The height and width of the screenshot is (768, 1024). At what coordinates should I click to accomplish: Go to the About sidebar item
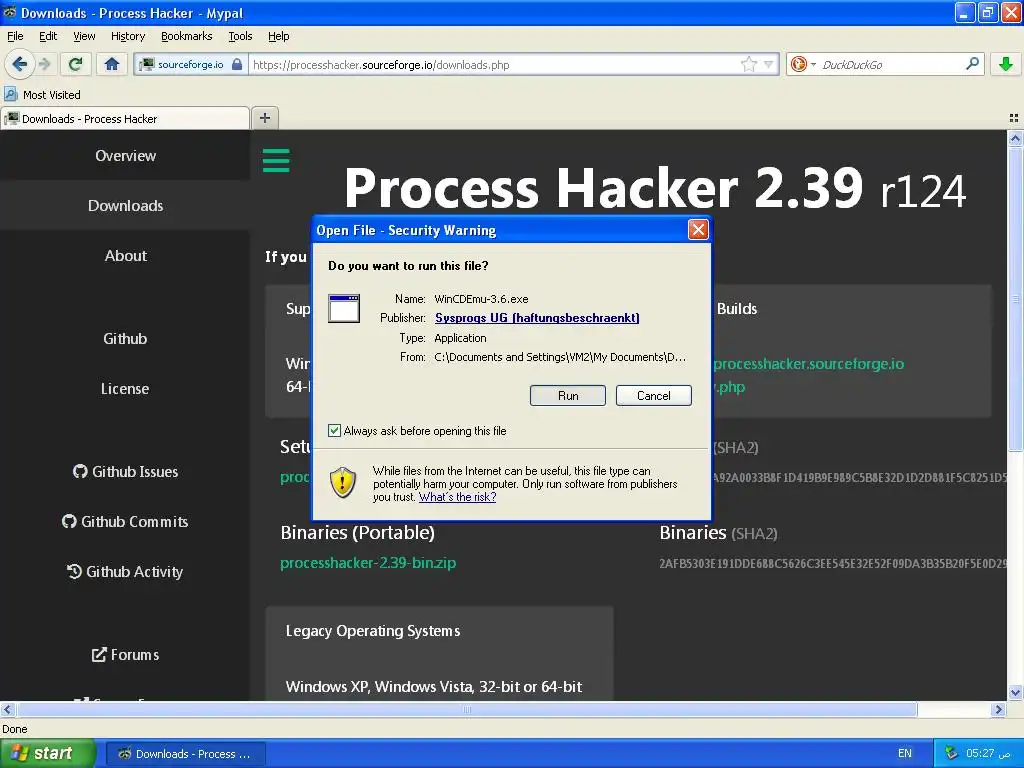(x=125, y=255)
